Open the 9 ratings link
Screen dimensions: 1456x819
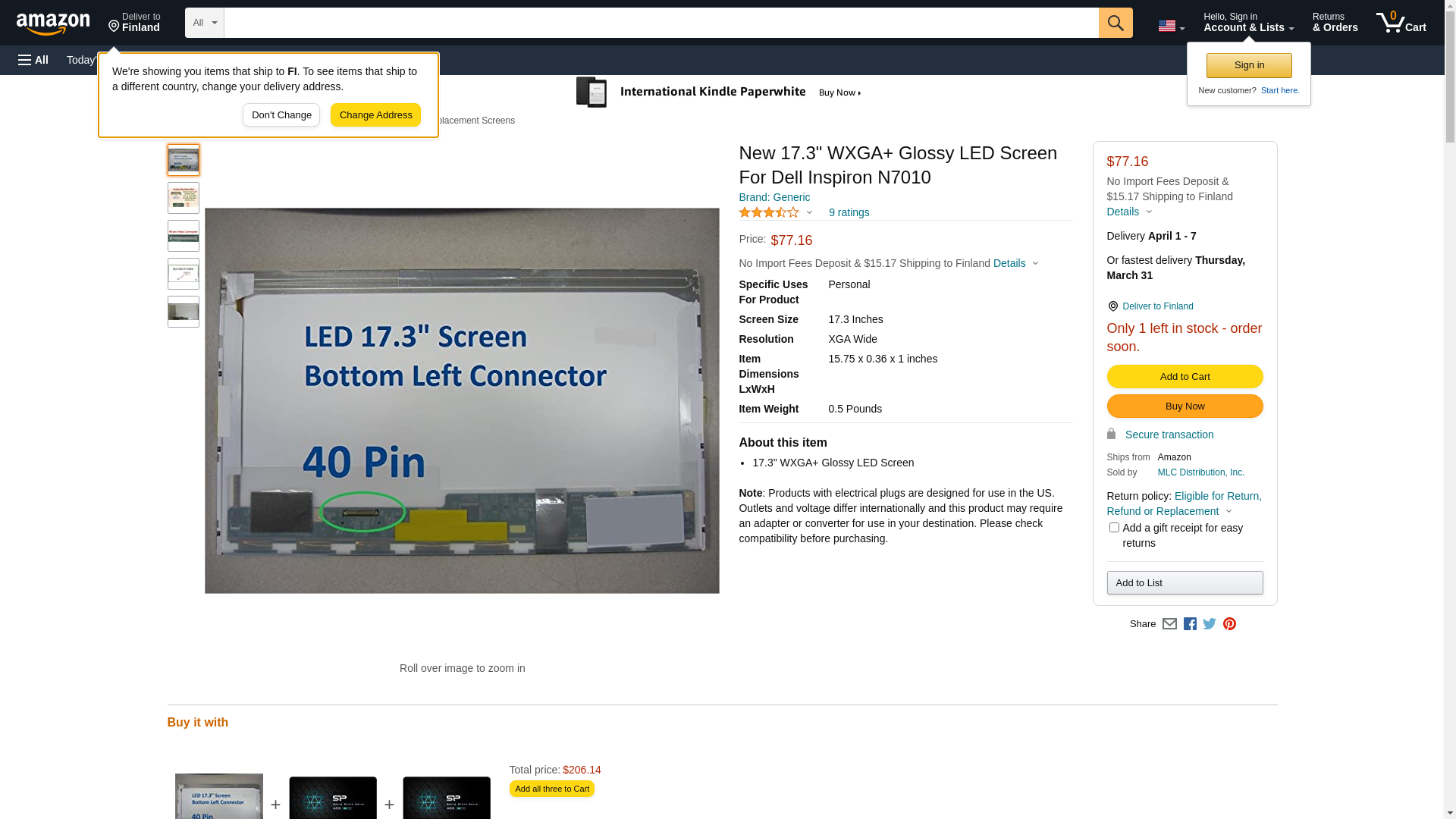pyautogui.click(x=849, y=213)
